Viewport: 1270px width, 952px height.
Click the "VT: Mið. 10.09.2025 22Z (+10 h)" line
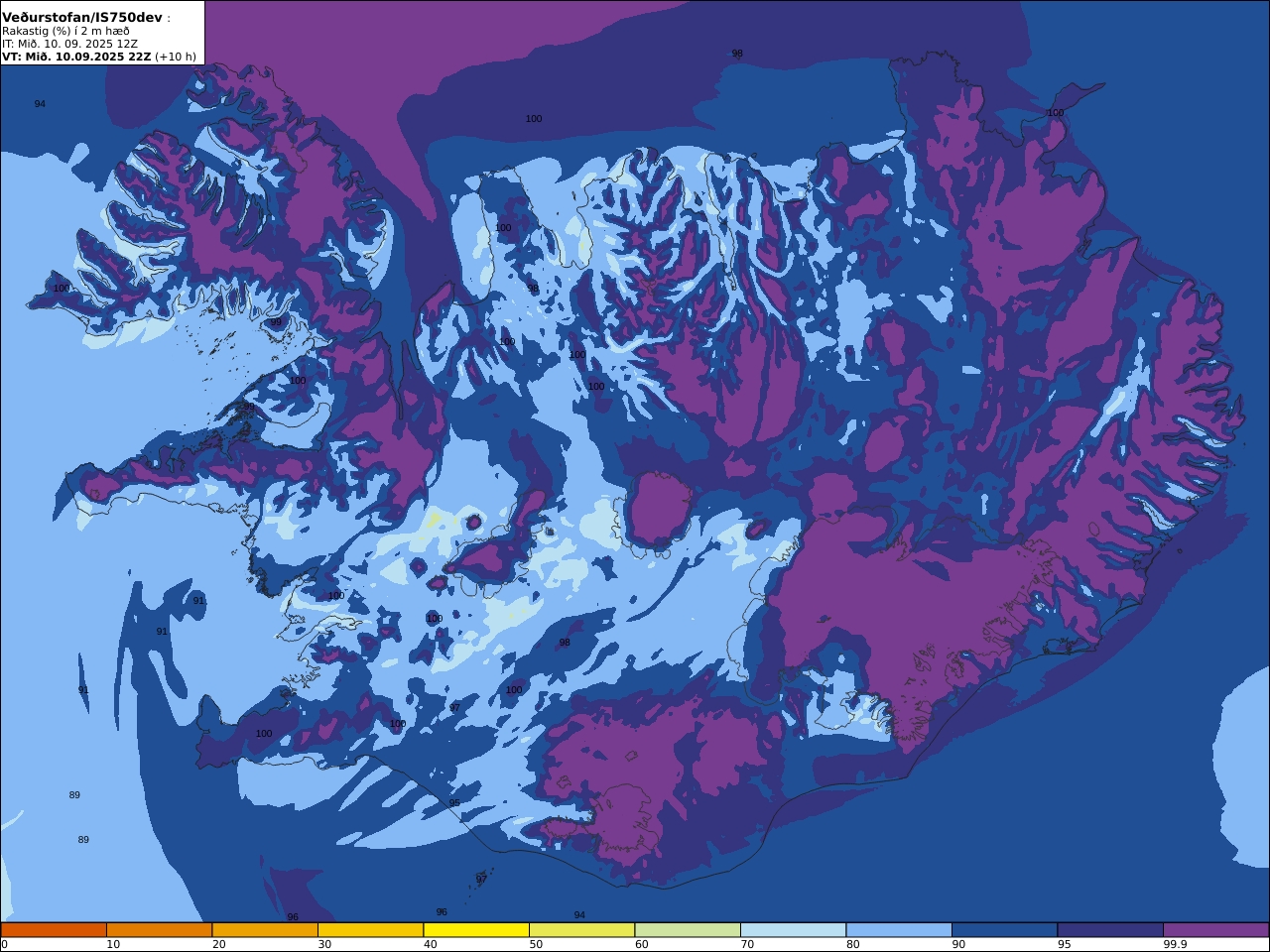coord(99,57)
